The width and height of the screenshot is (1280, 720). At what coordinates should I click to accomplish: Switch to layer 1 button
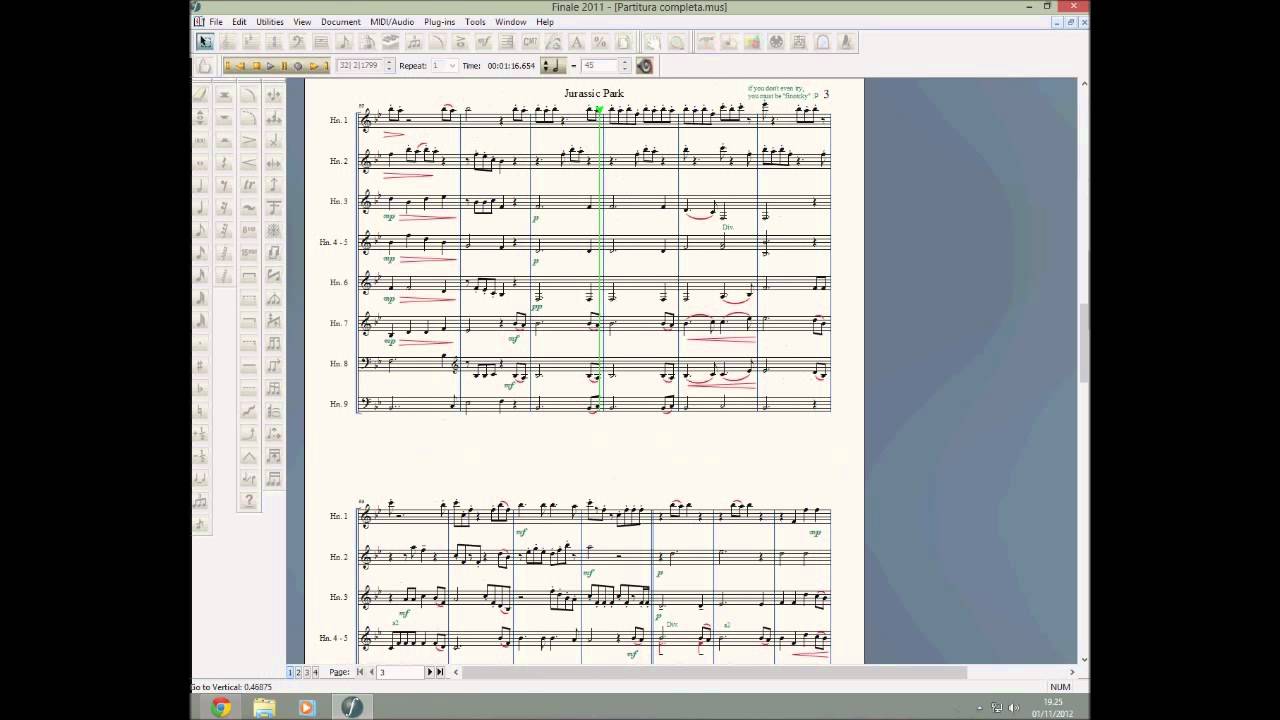(x=291, y=672)
